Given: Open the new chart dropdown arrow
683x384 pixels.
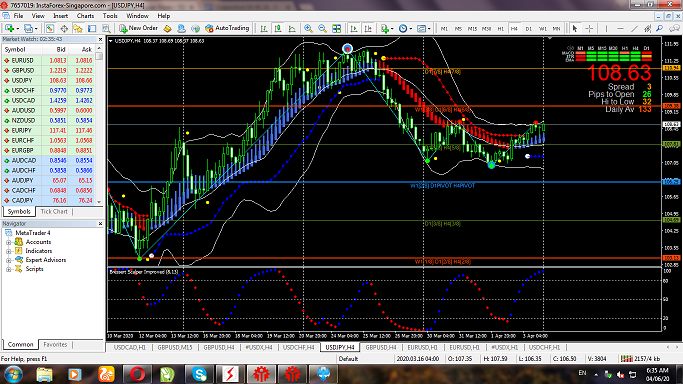Looking at the screenshot, I should [17, 29].
